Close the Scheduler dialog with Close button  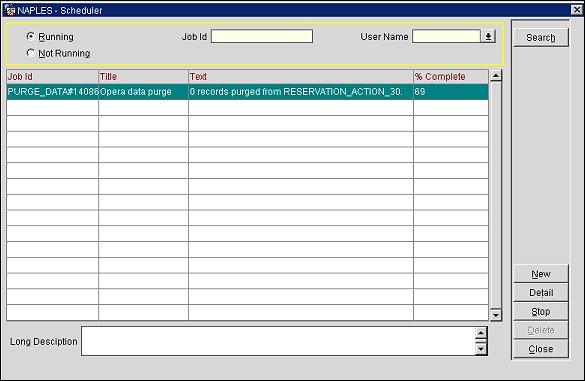click(541, 349)
